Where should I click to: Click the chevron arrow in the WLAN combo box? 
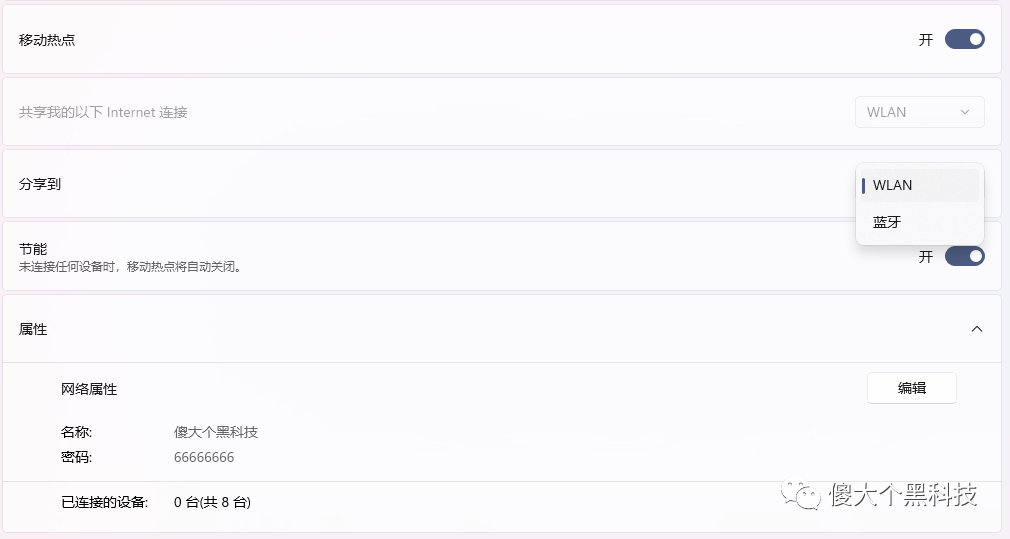(965, 112)
